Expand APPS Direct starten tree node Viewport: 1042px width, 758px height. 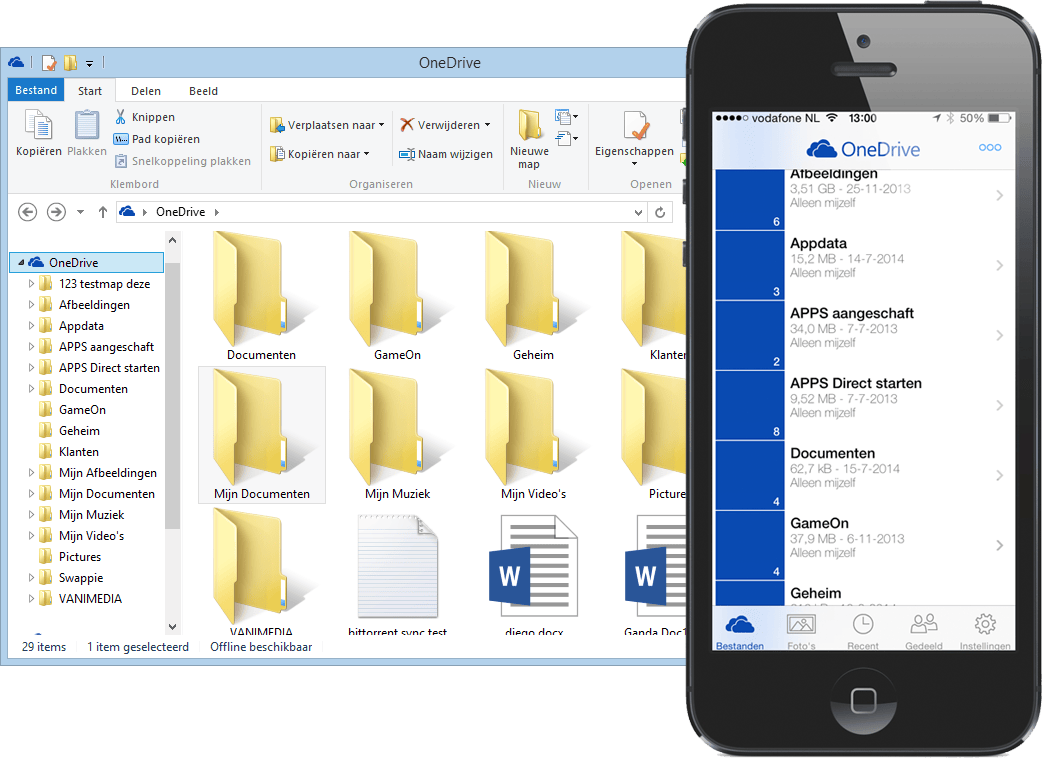(x=31, y=368)
